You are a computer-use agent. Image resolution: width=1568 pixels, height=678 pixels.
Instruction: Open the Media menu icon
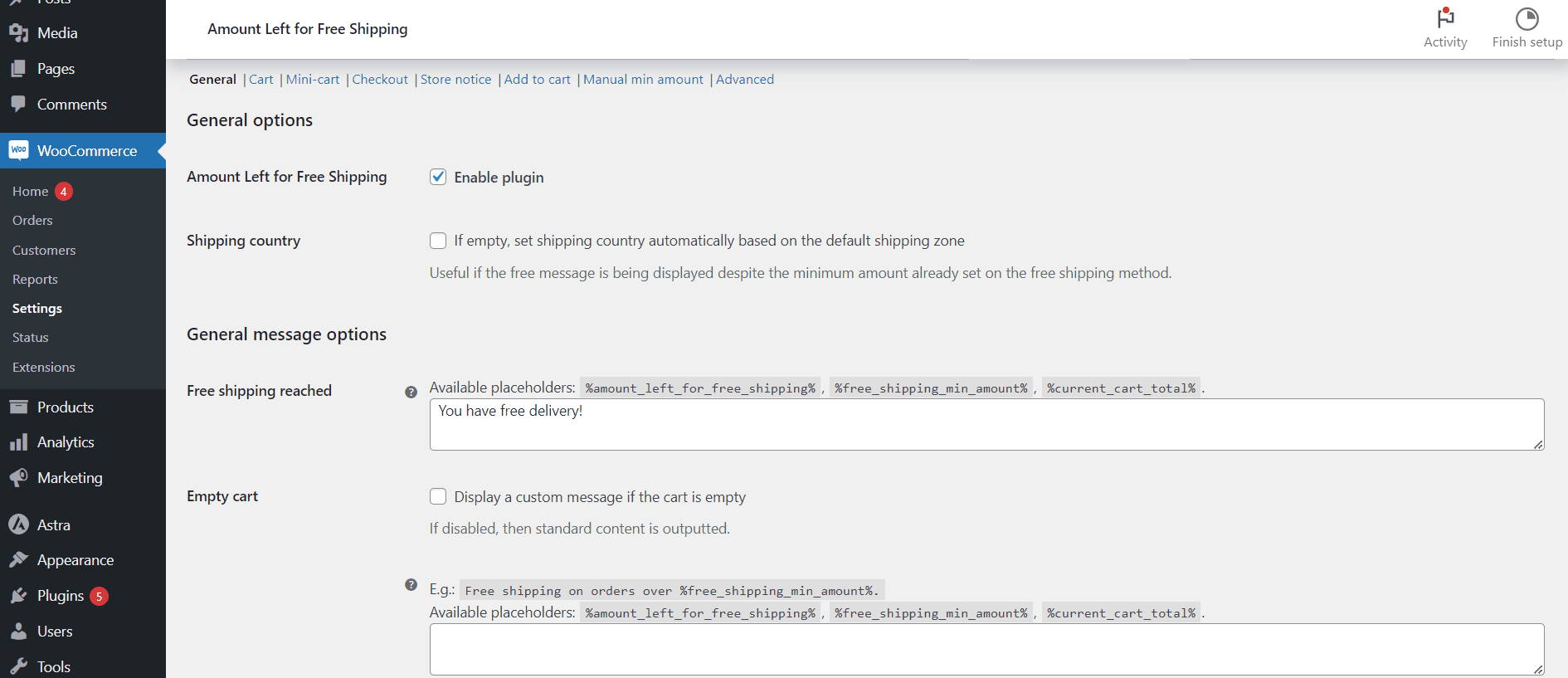18,32
